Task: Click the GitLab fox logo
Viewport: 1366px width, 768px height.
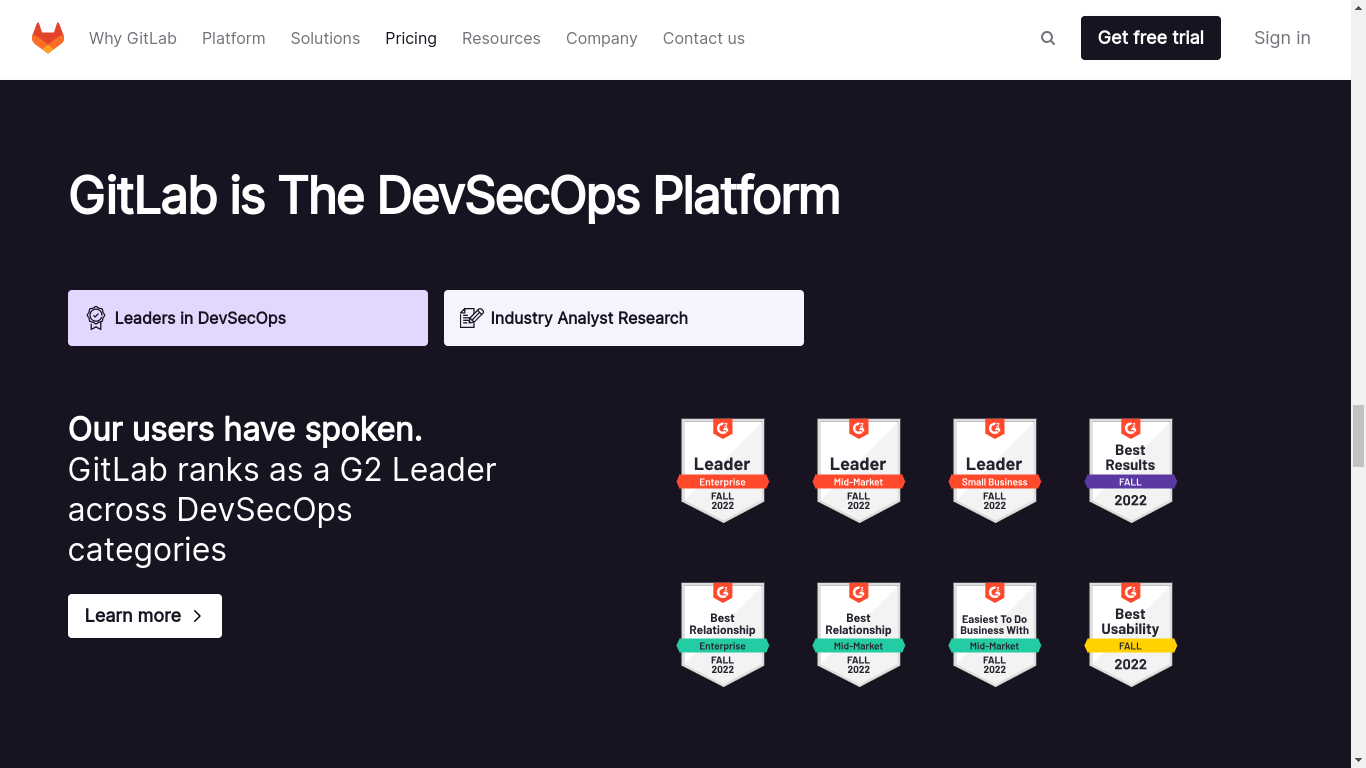Action: [48, 38]
